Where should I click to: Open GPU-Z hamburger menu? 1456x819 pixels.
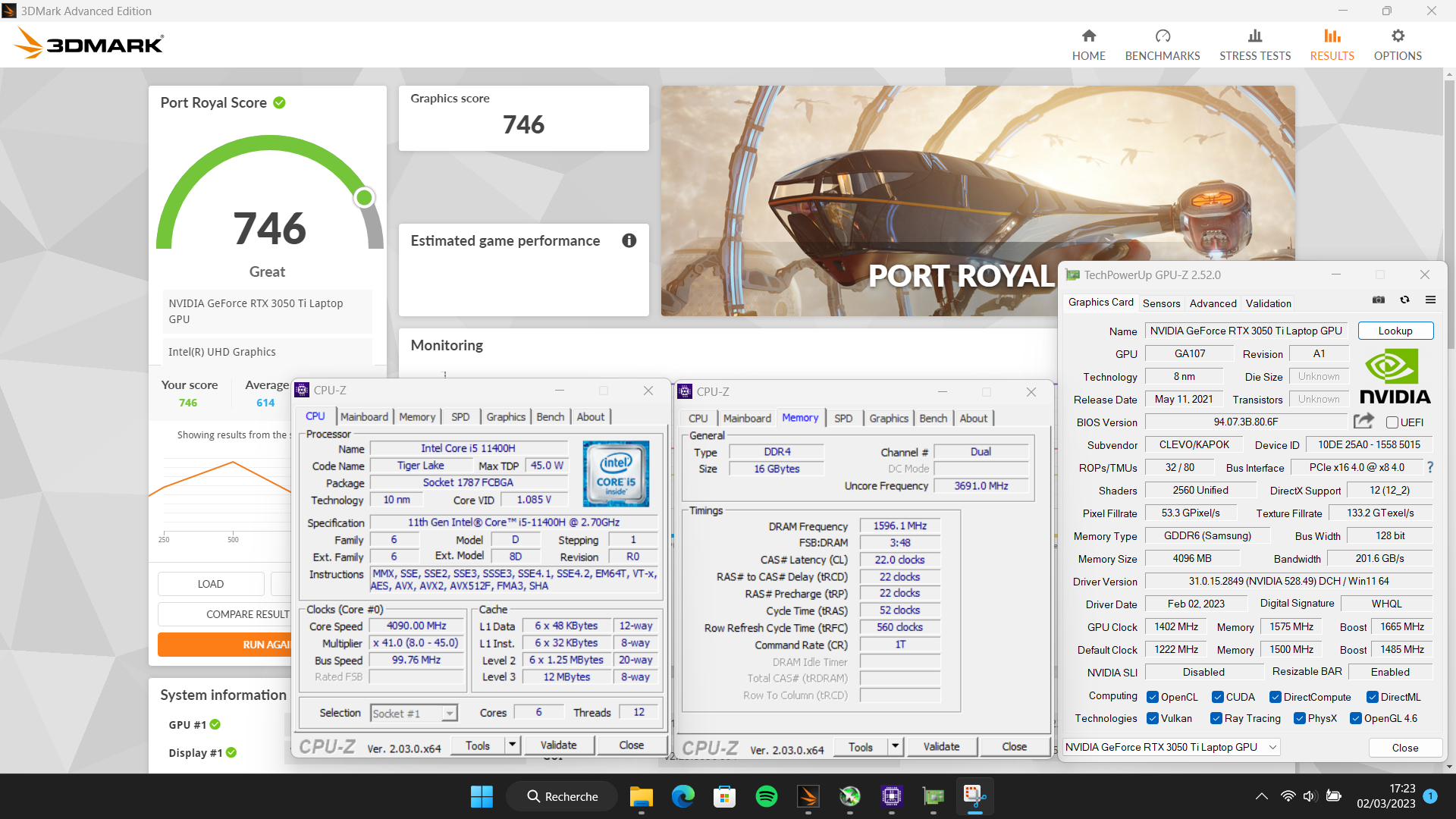(1430, 300)
